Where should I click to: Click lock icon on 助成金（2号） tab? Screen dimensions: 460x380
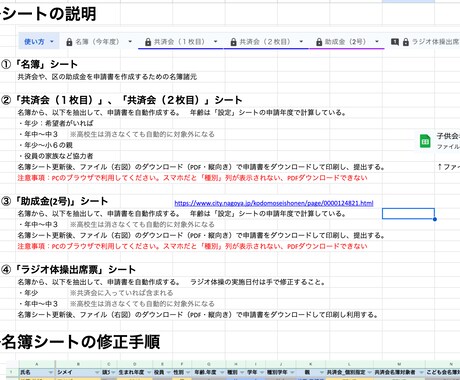click(319, 42)
